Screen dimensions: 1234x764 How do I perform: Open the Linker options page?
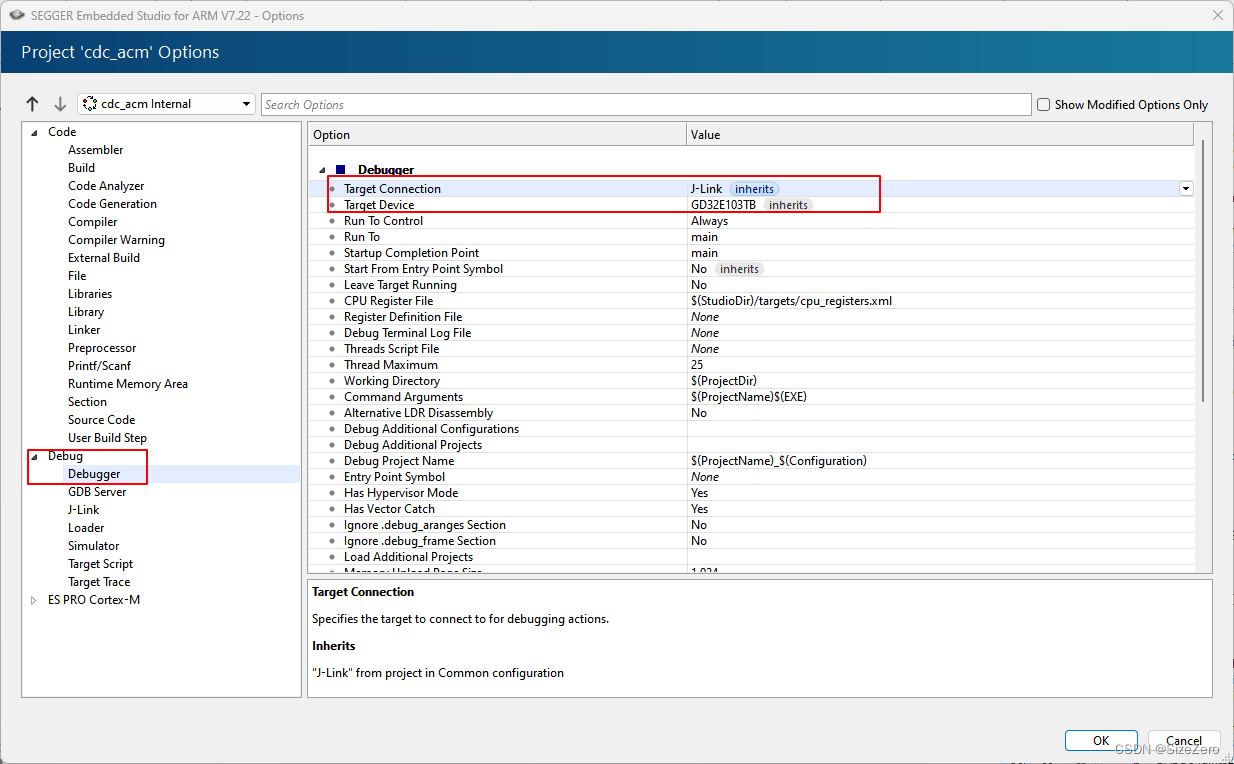[x=84, y=330]
